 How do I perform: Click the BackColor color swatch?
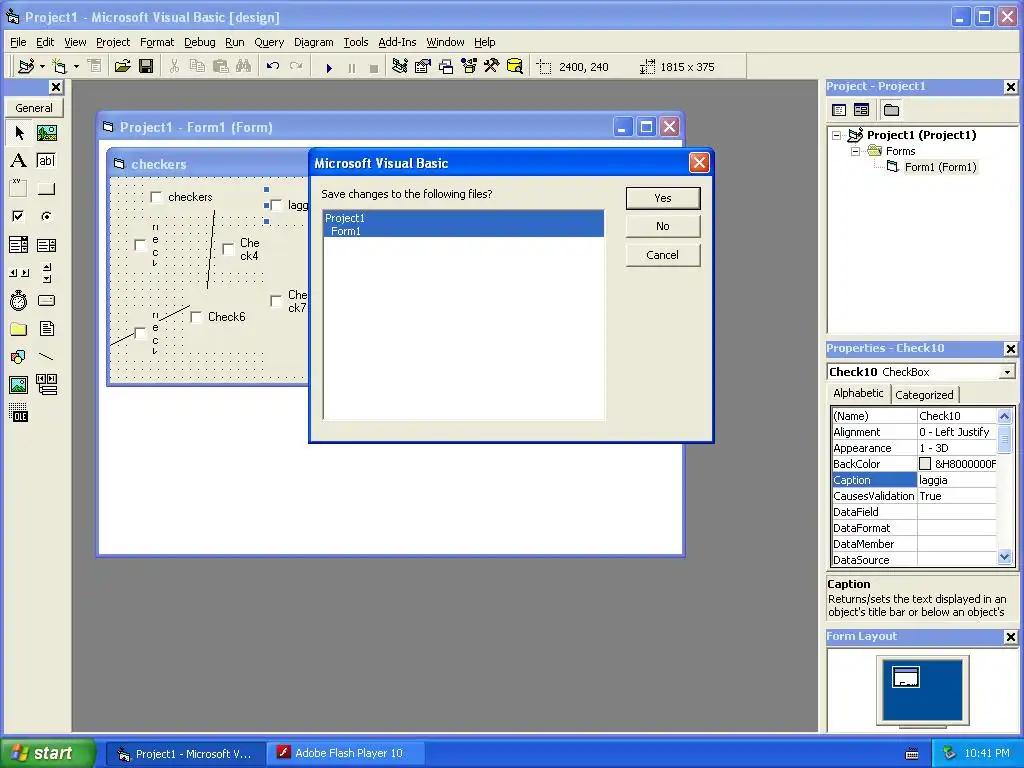[x=925, y=464]
